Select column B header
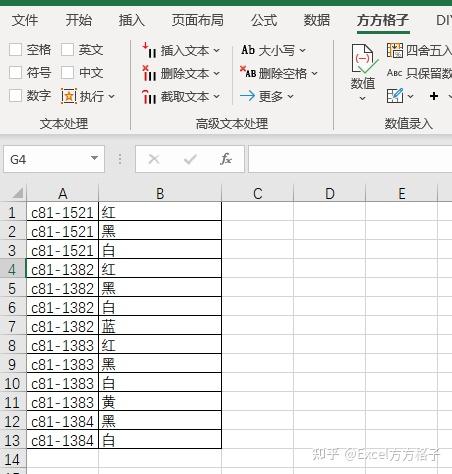452x474 pixels. click(x=160, y=193)
